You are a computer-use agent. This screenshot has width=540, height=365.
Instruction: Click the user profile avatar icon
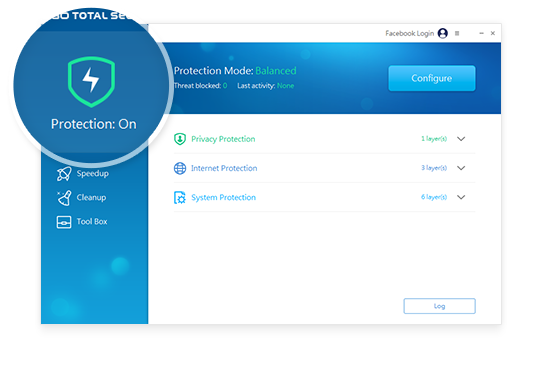coord(443,33)
